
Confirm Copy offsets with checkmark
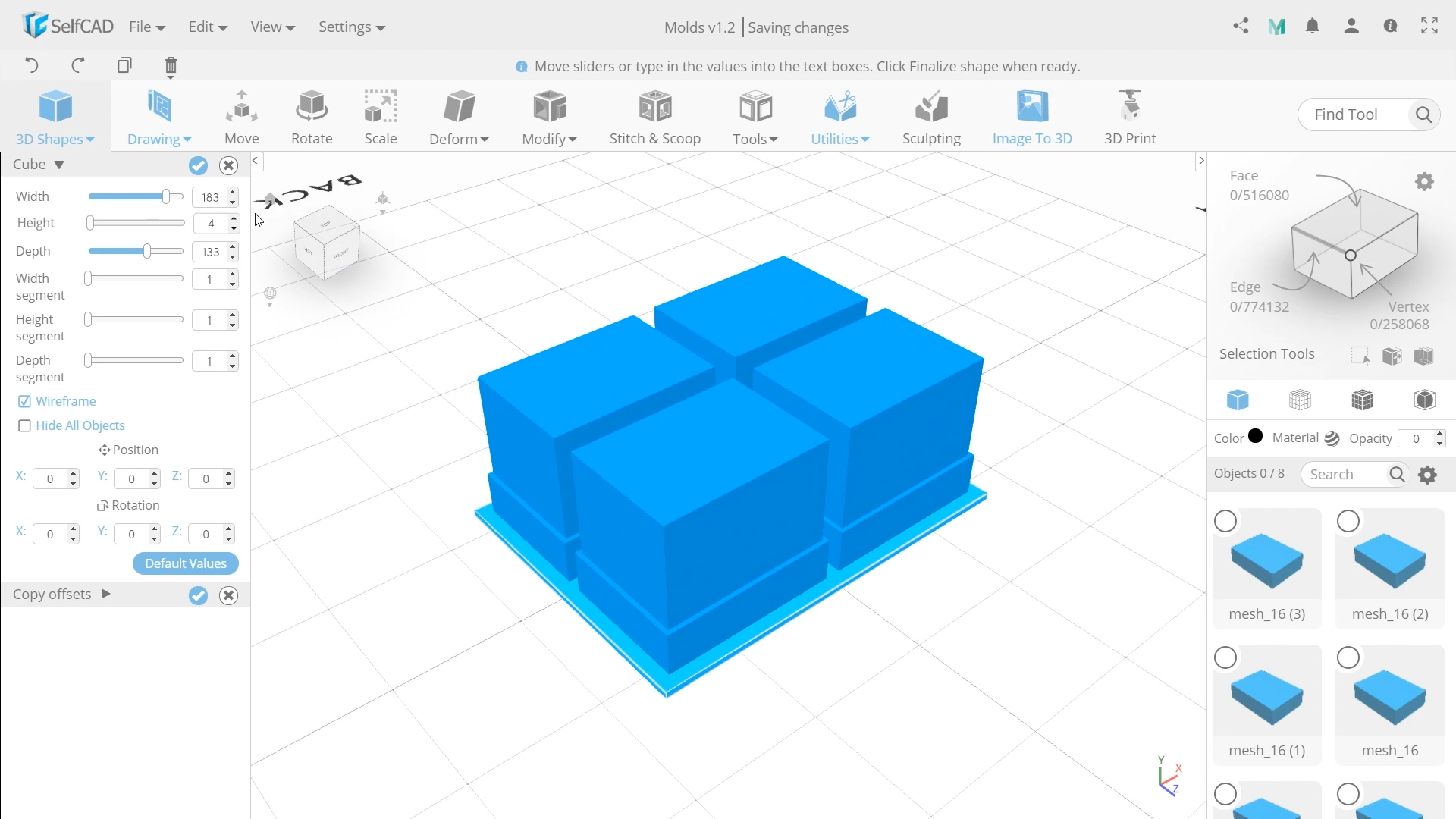(x=198, y=595)
